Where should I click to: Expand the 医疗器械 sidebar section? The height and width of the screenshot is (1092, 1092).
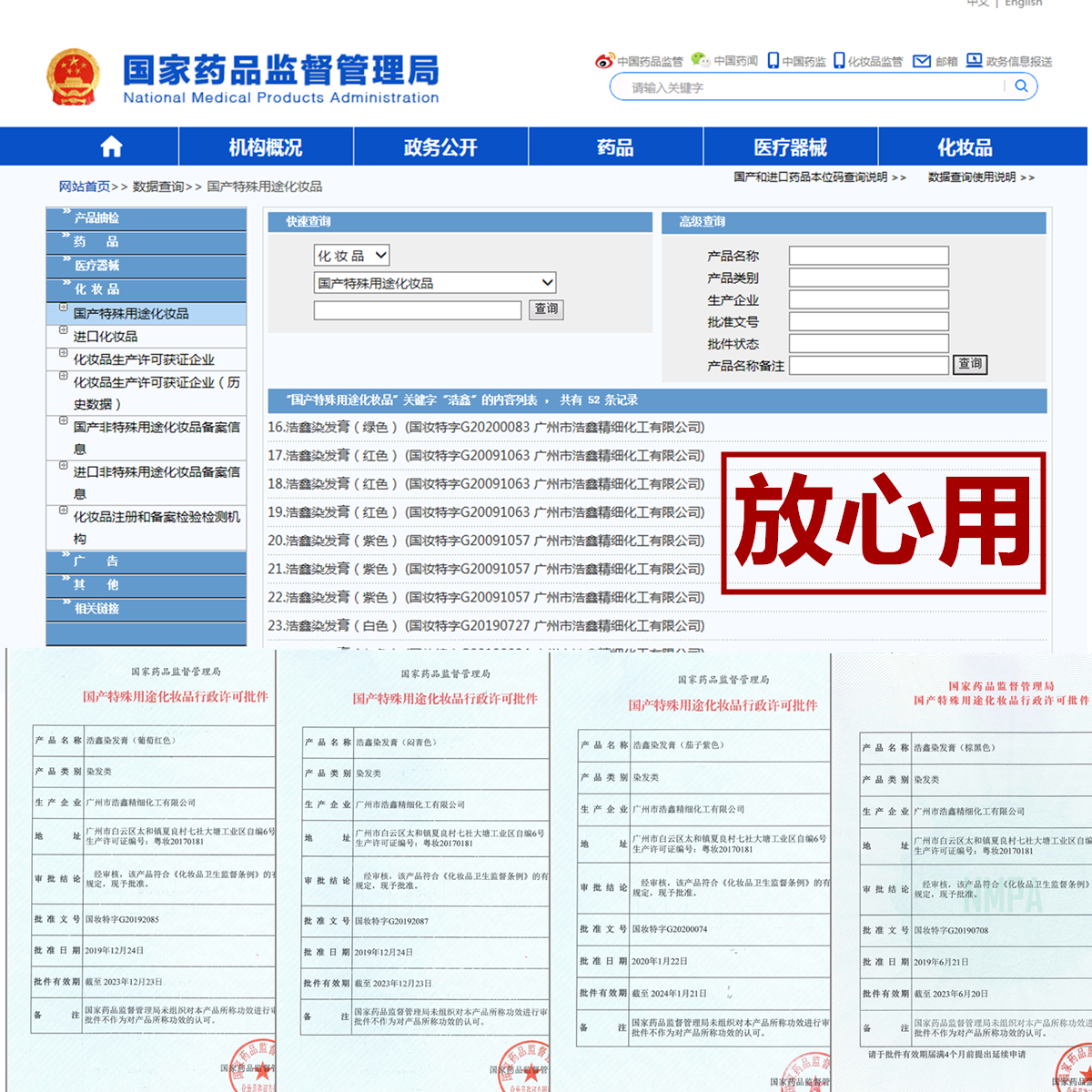(x=147, y=266)
